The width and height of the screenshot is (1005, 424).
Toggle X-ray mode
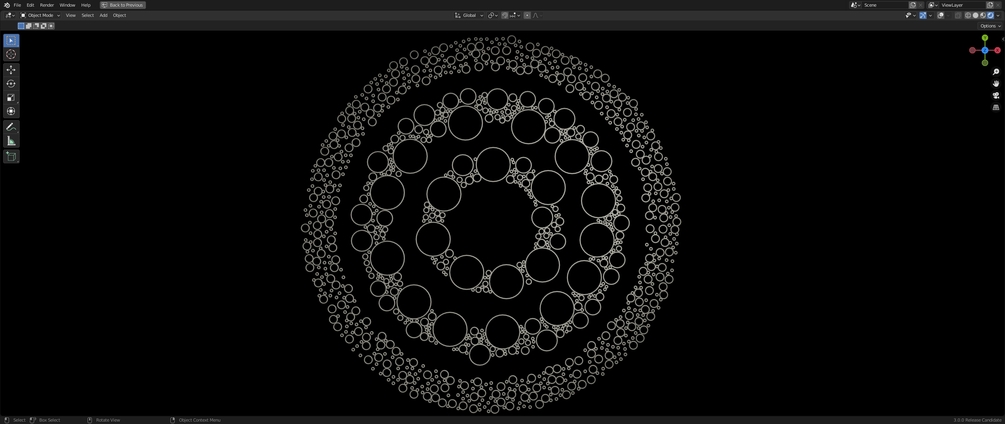point(958,15)
